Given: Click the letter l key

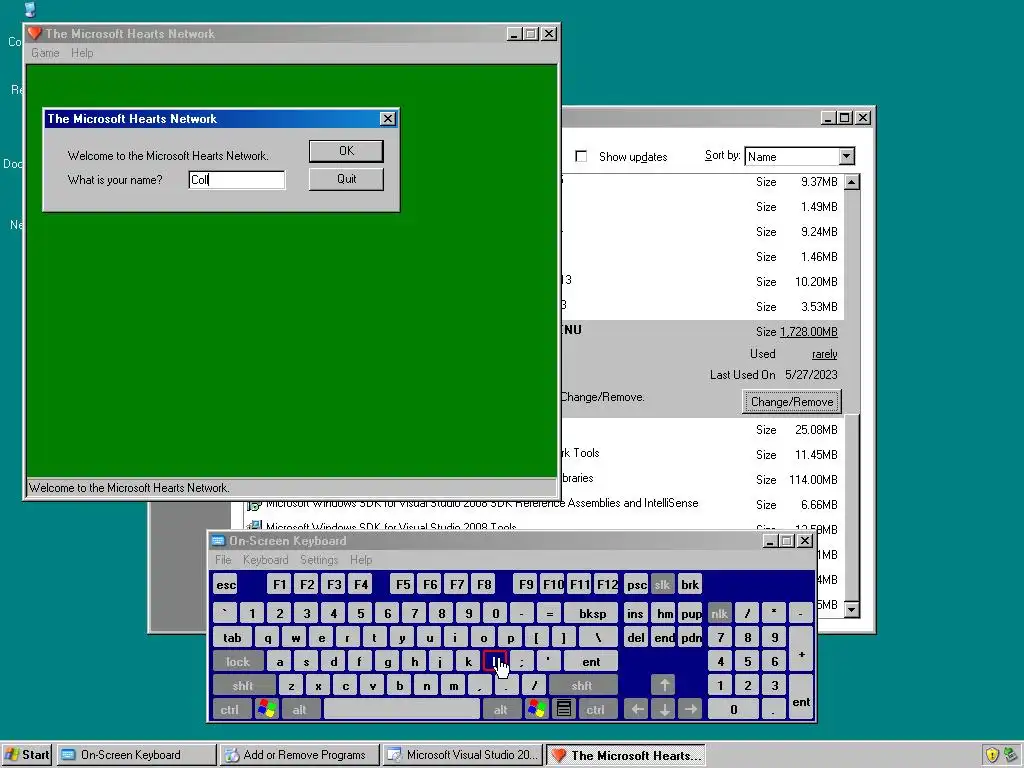Looking at the screenshot, I should coord(495,662).
